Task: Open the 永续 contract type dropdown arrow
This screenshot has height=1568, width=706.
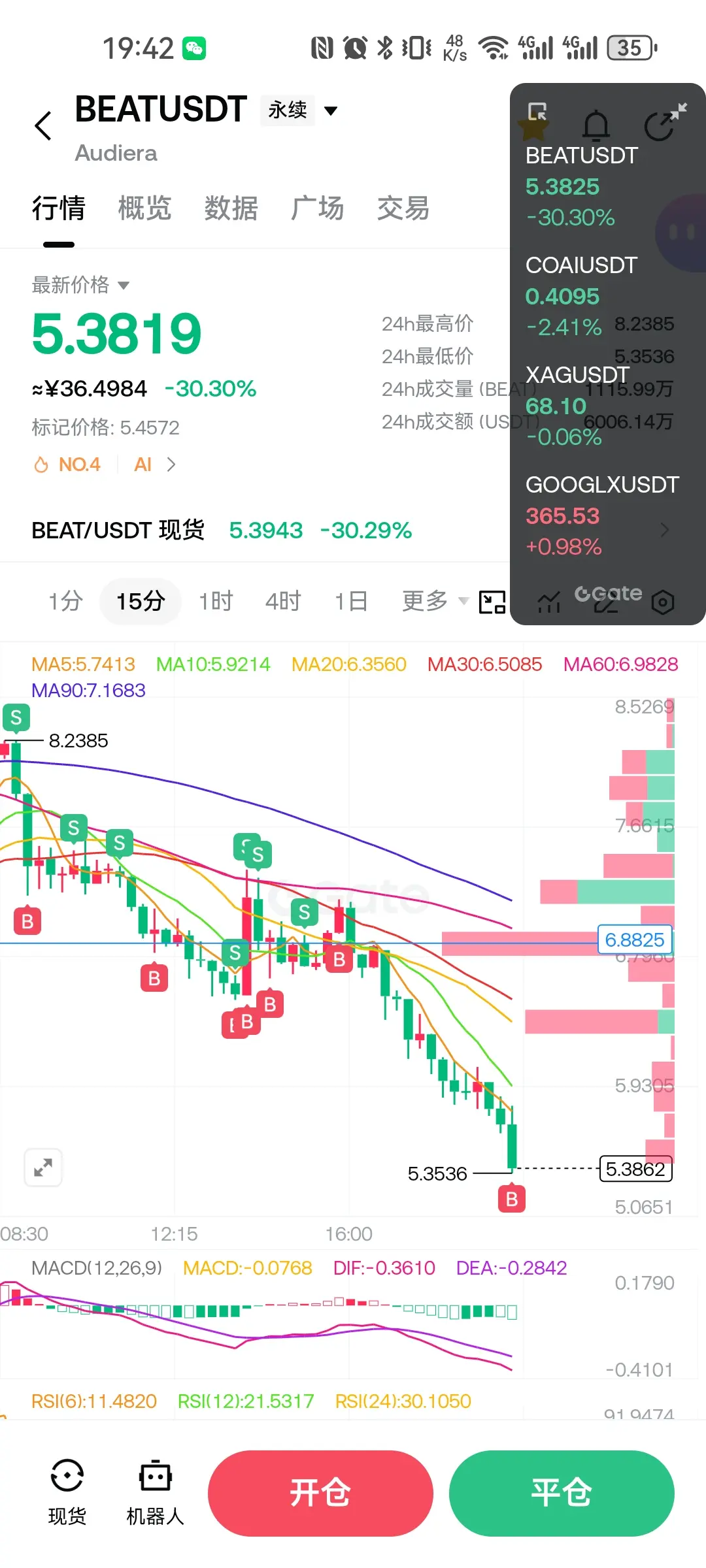Action: click(331, 110)
